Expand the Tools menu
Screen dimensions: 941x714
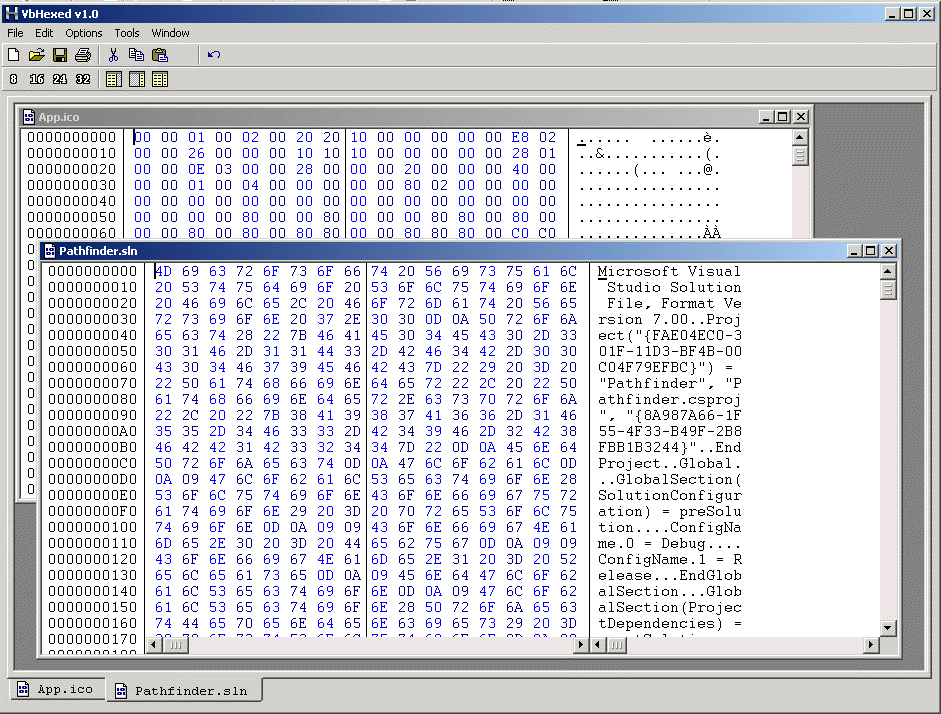pyautogui.click(x=127, y=33)
